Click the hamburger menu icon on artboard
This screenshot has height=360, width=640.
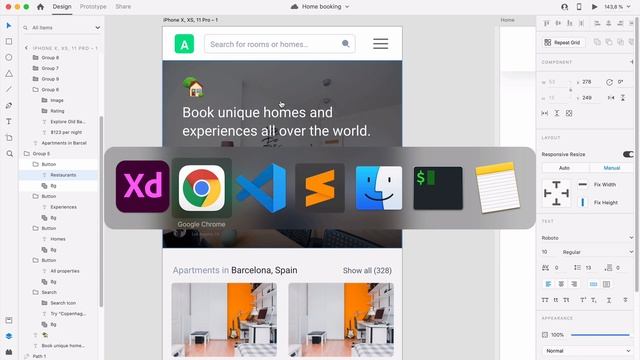pyautogui.click(x=380, y=44)
